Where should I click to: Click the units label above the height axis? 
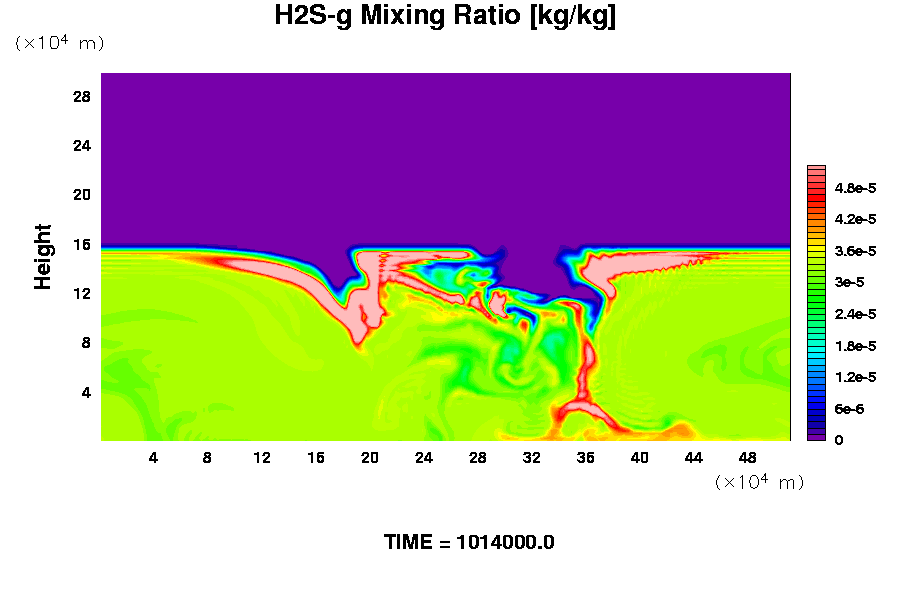click(58, 43)
